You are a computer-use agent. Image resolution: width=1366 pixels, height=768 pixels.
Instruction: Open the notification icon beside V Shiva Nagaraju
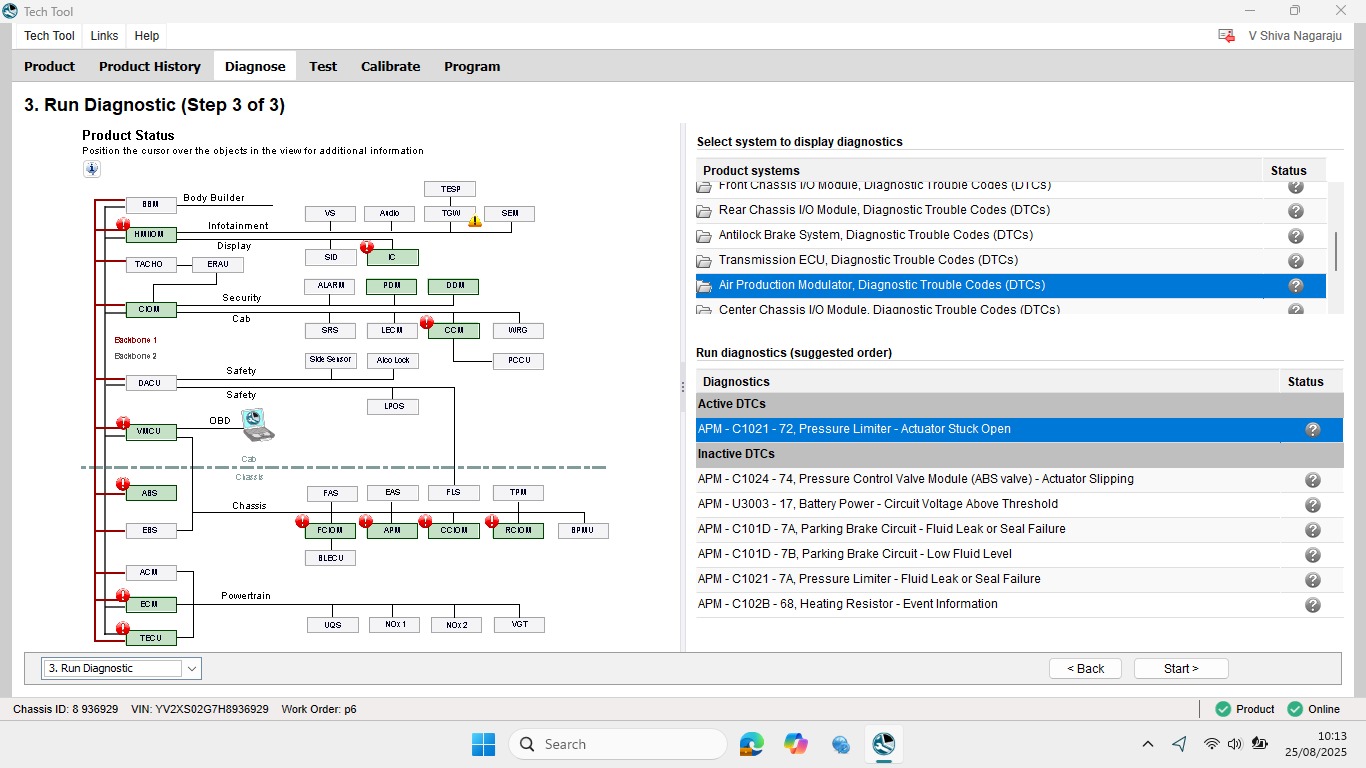click(1226, 36)
